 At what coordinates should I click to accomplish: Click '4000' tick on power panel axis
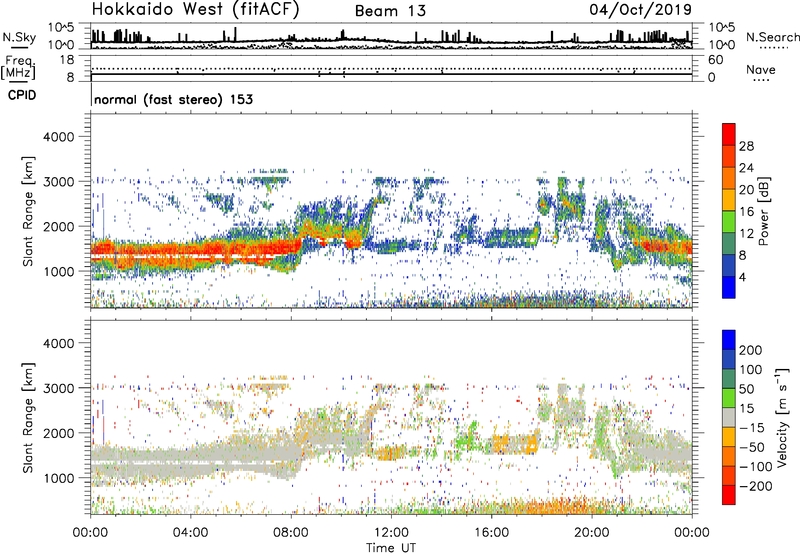58,137
